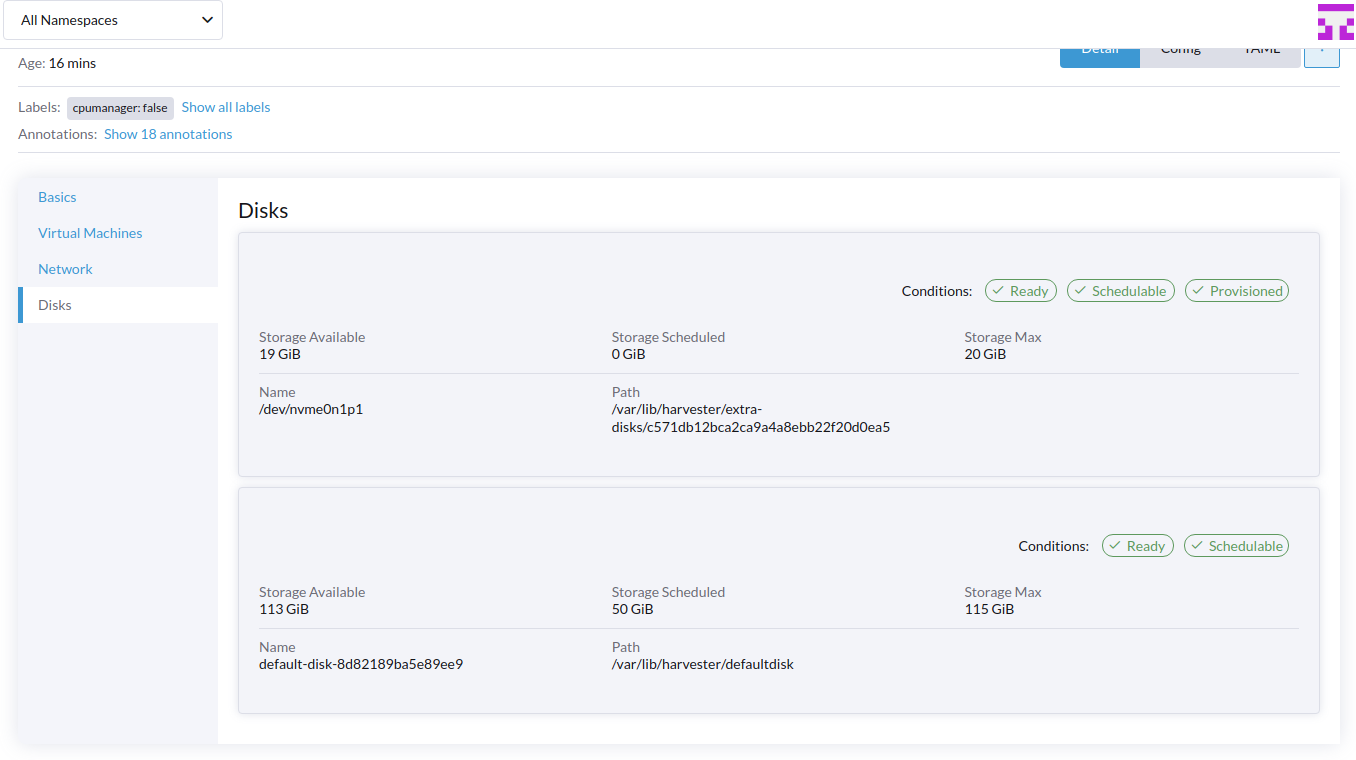Expand the Show 18 annotations link
Image resolution: width=1356 pixels, height=760 pixels.
(168, 134)
